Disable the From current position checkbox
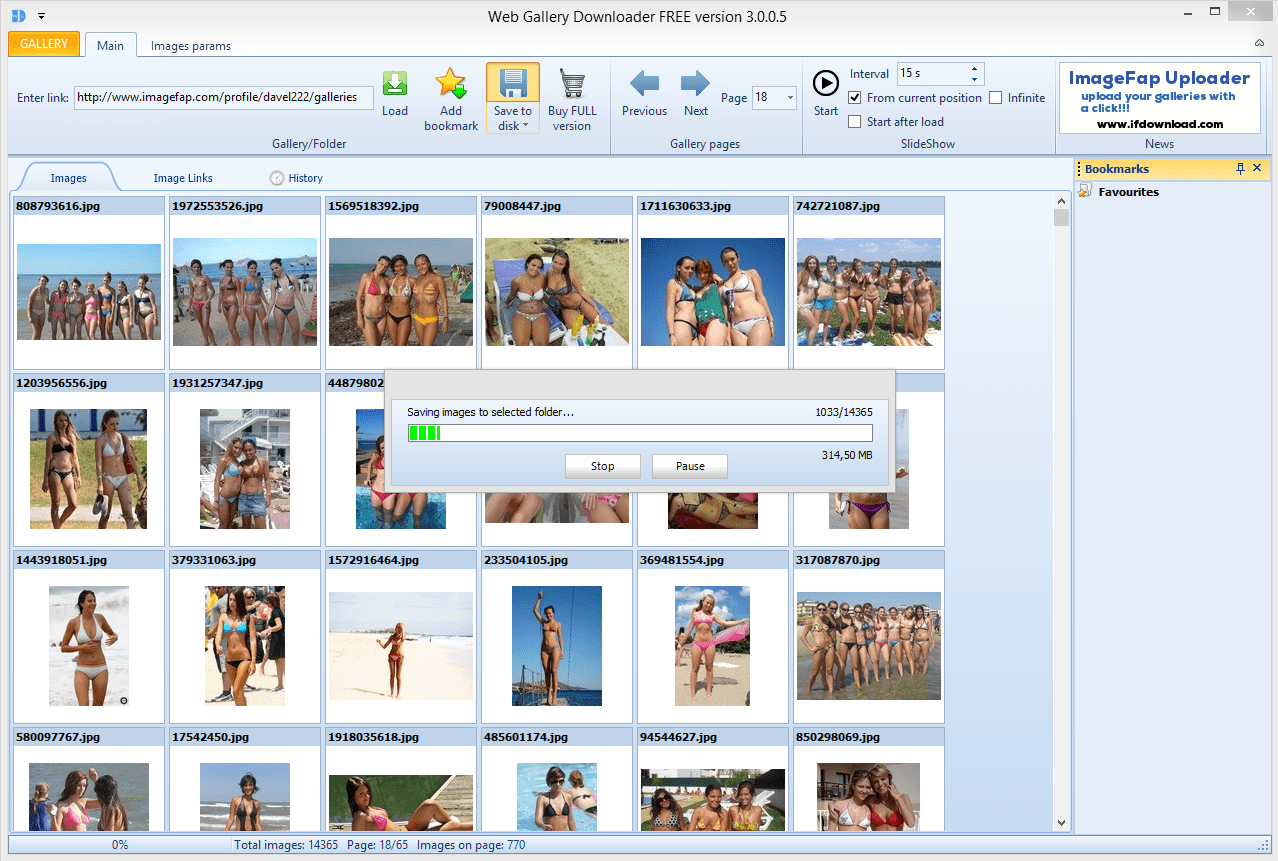 (855, 98)
